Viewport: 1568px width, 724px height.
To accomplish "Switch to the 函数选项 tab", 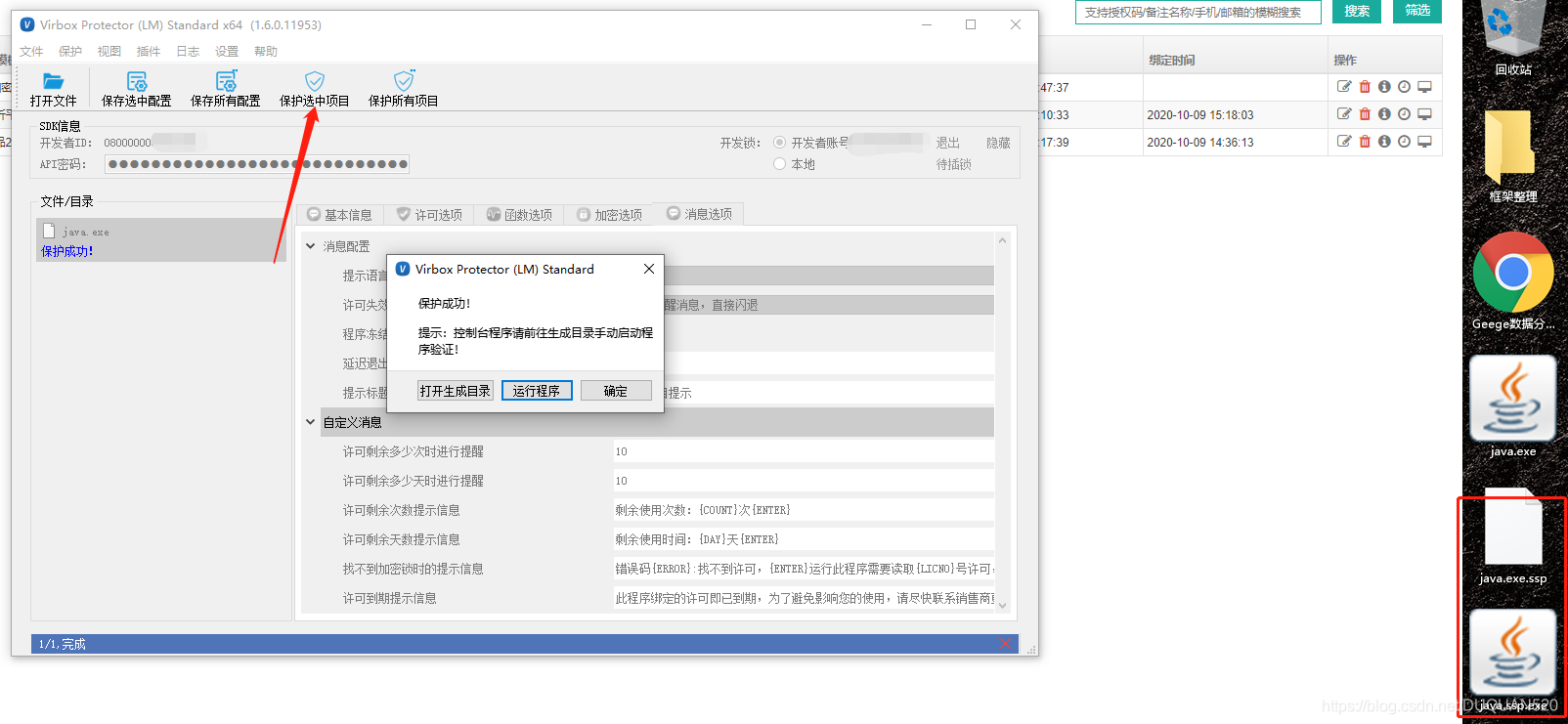I will [x=519, y=215].
